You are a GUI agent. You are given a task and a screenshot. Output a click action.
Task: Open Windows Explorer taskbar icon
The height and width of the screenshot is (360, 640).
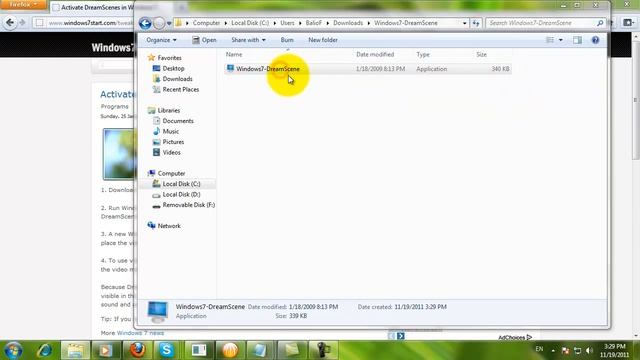click(76, 350)
